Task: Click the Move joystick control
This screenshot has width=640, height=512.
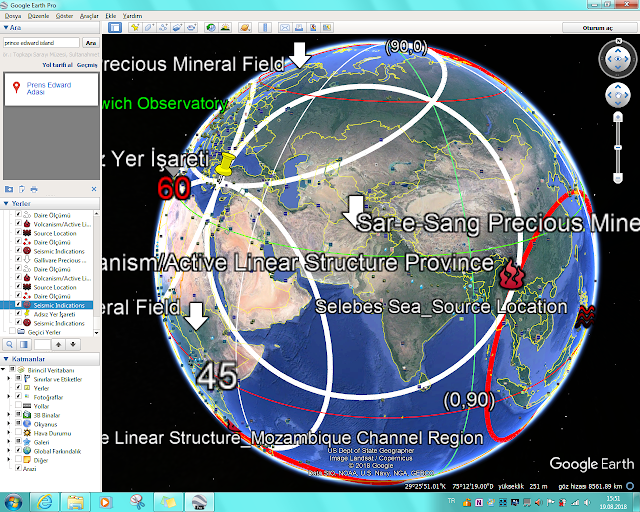Action: pyautogui.click(x=618, y=96)
